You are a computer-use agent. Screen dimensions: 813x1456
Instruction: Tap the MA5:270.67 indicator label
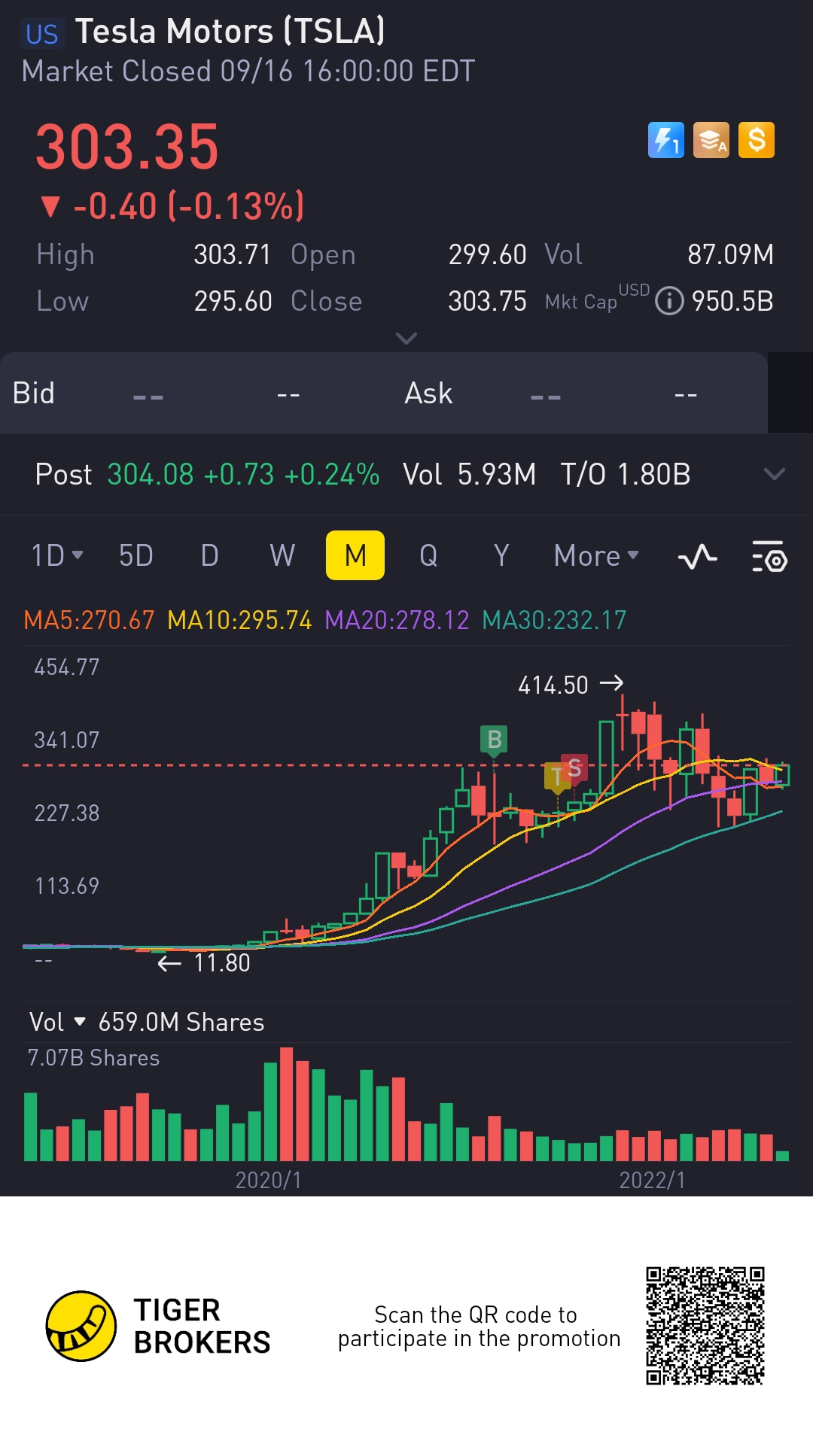pos(89,620)
